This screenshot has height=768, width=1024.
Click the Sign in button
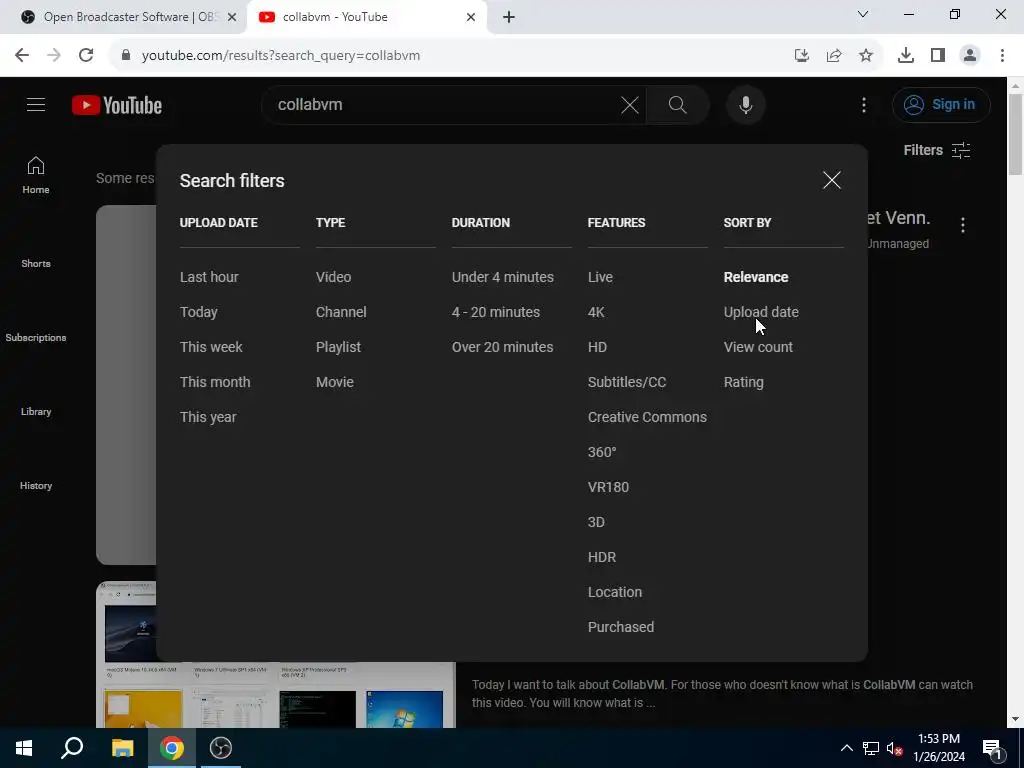click(x=941, y=104)
